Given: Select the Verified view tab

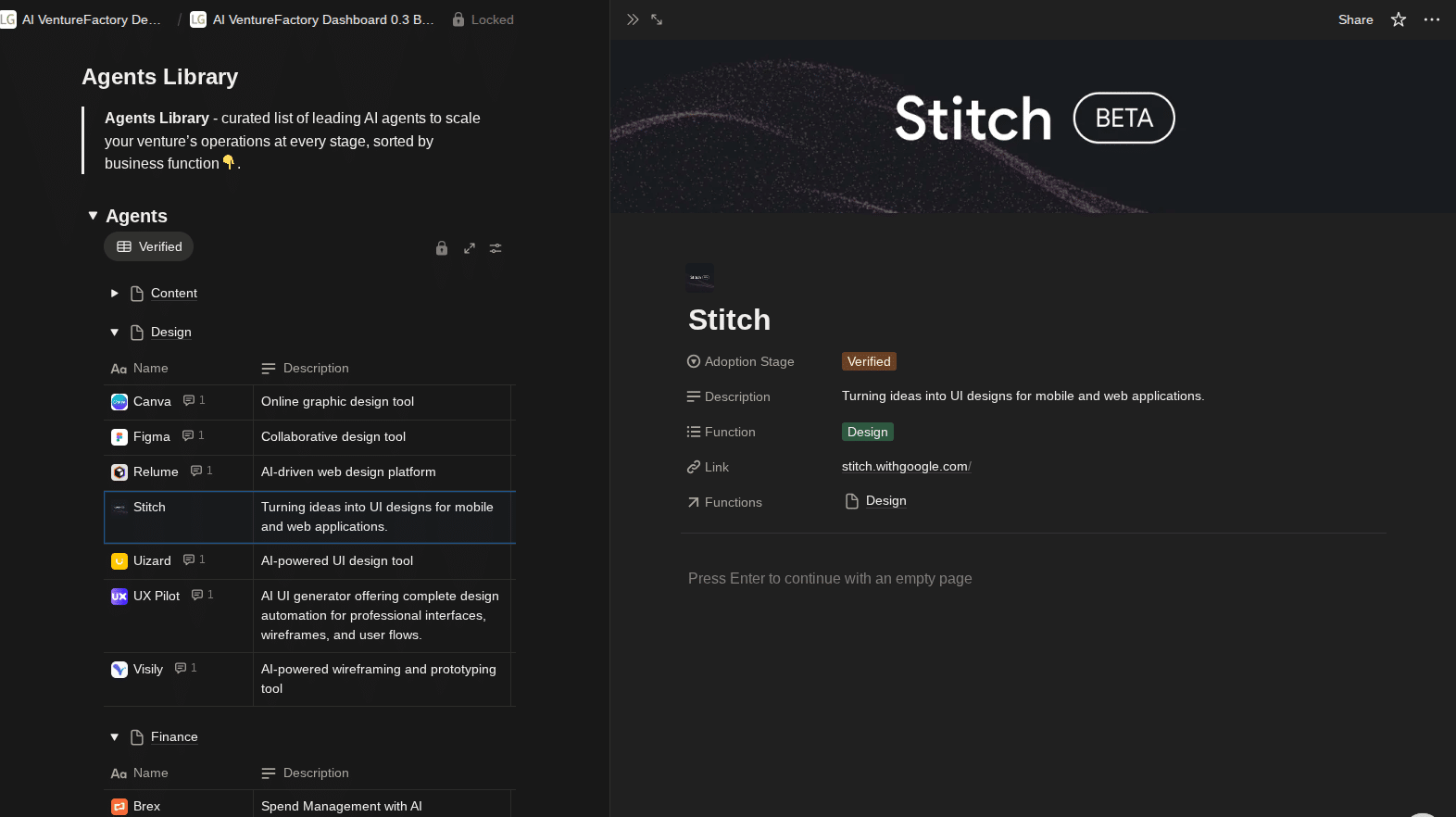Looking at the screenshot, I should pos(149,246).
